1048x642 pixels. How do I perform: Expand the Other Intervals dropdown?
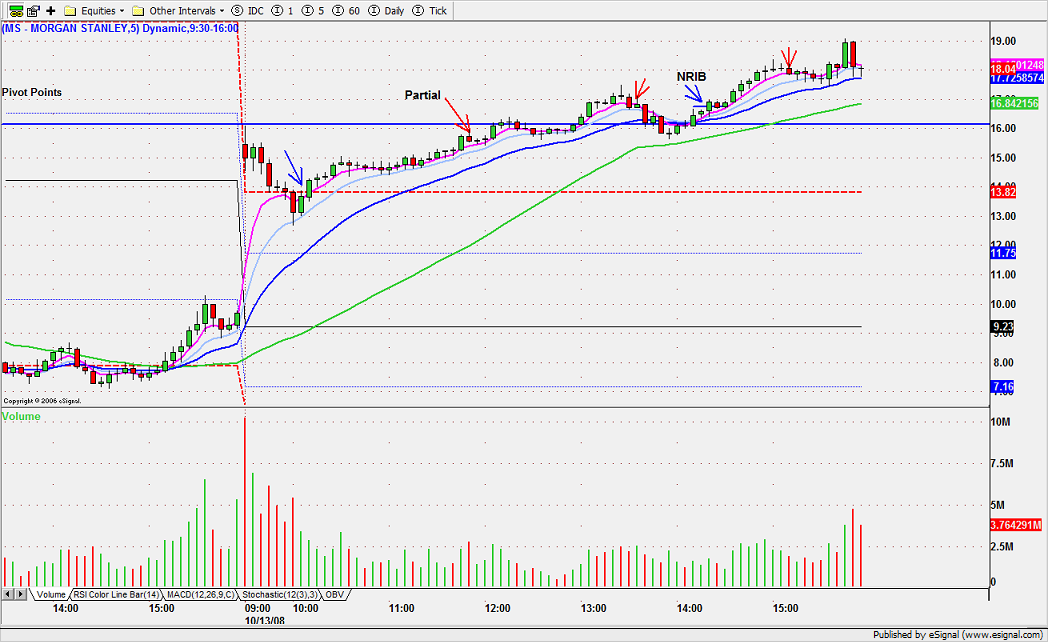click(178, 11)
